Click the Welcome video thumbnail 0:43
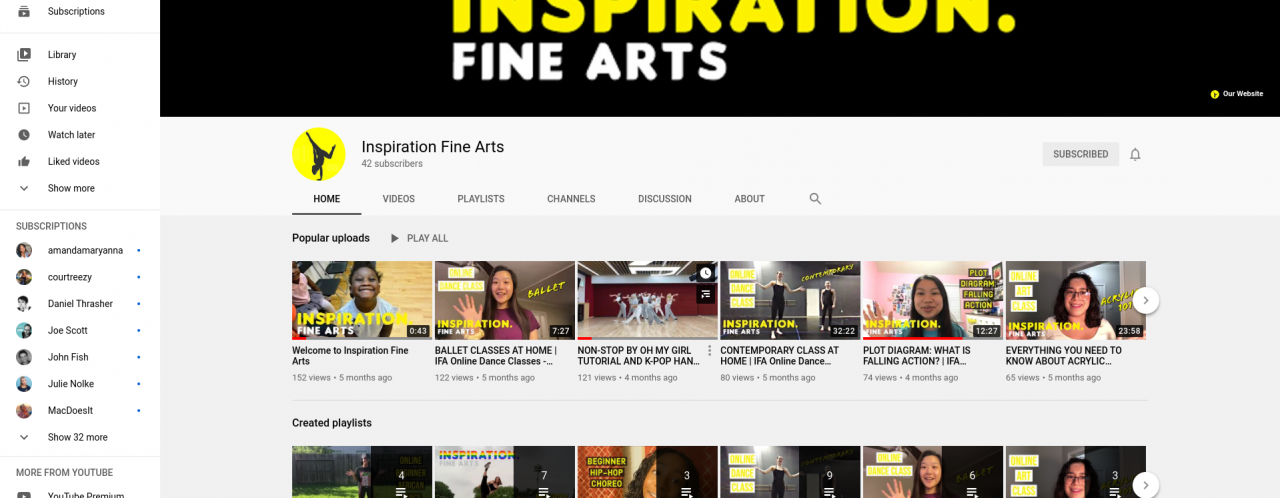The width and height of the screenshot is (1280, 498). coord(362,300)
